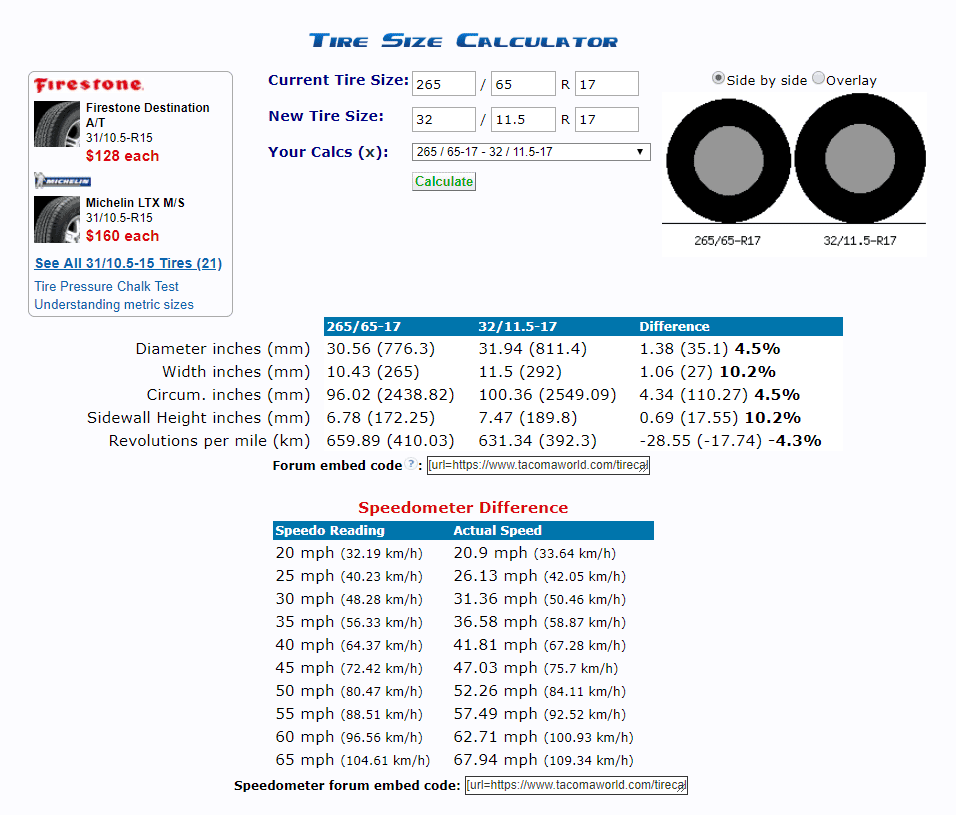Click speedo reading 20 mph row
This screenshot has height=815, width=956.
coord(349,553)
